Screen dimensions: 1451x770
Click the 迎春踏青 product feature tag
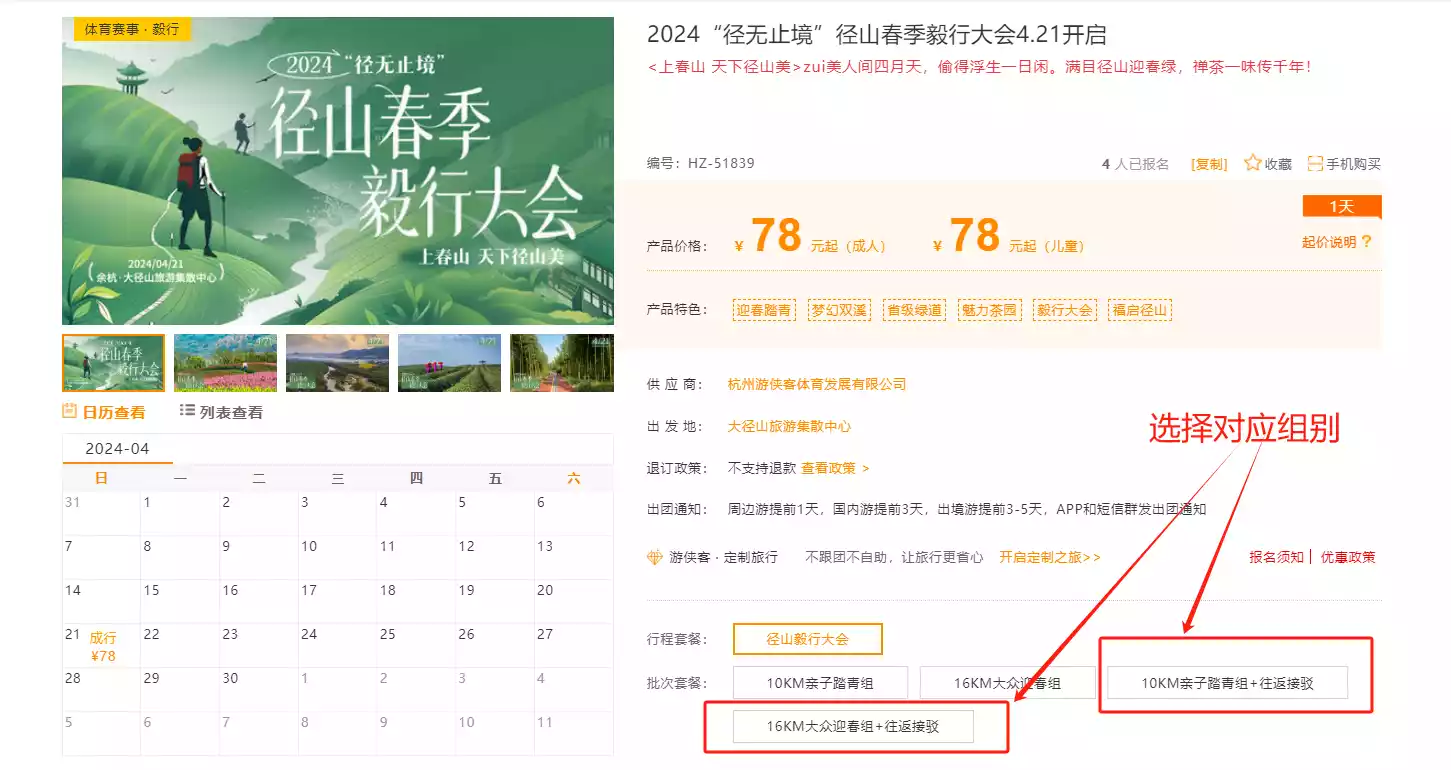[763, 310]
